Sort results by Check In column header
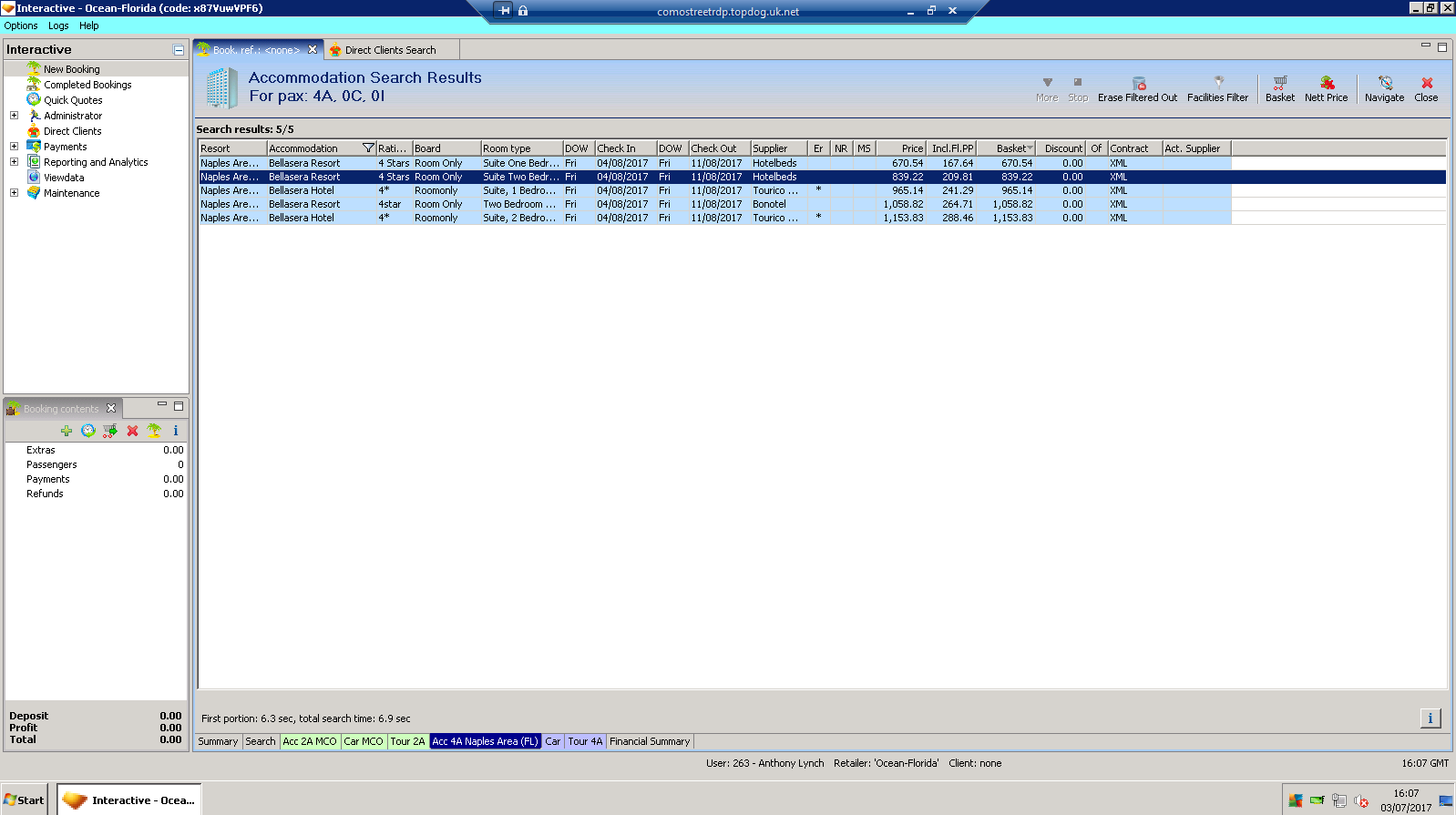 (626, 148)
